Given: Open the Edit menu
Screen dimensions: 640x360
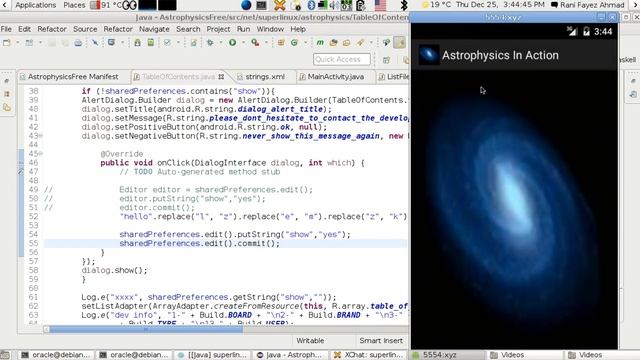Looking at the screenshot, I should coord(24,29).
